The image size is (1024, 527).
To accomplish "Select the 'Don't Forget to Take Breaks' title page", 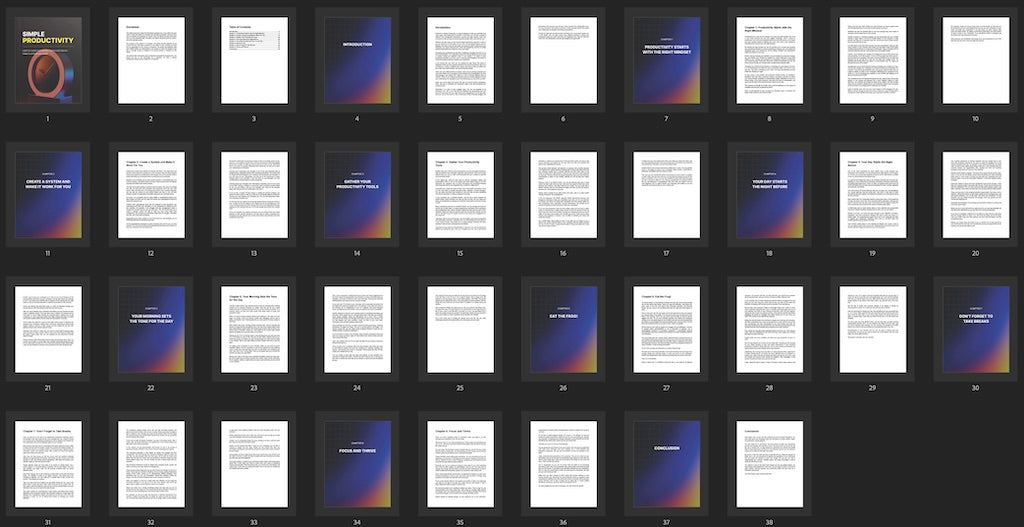I will point(975,330).
